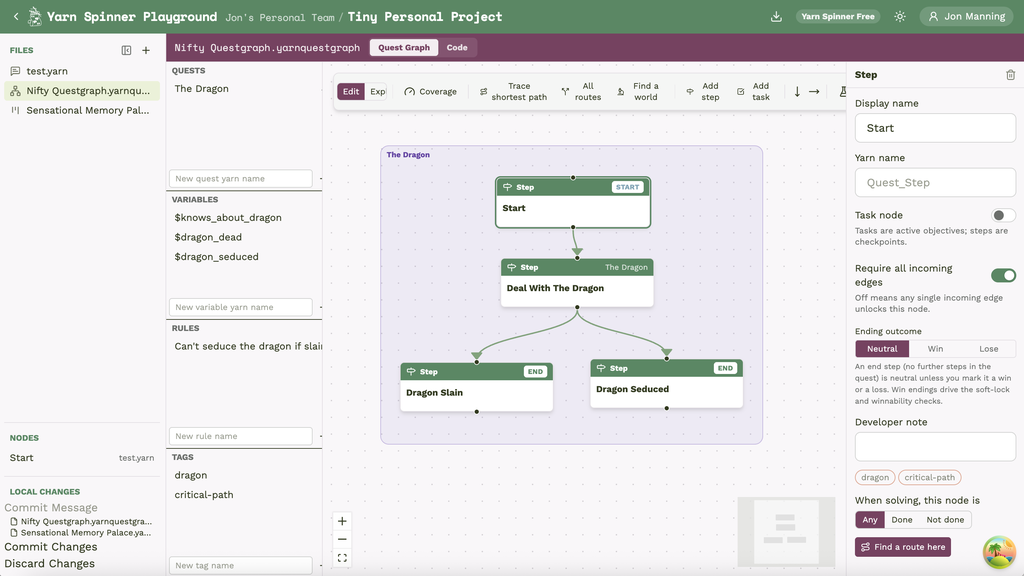Image resolution: width=1024 pixels, height=576 pixels.
Task: Select the Dragon Slain end node
Action: pyautogui.click(x=476, y=387)
